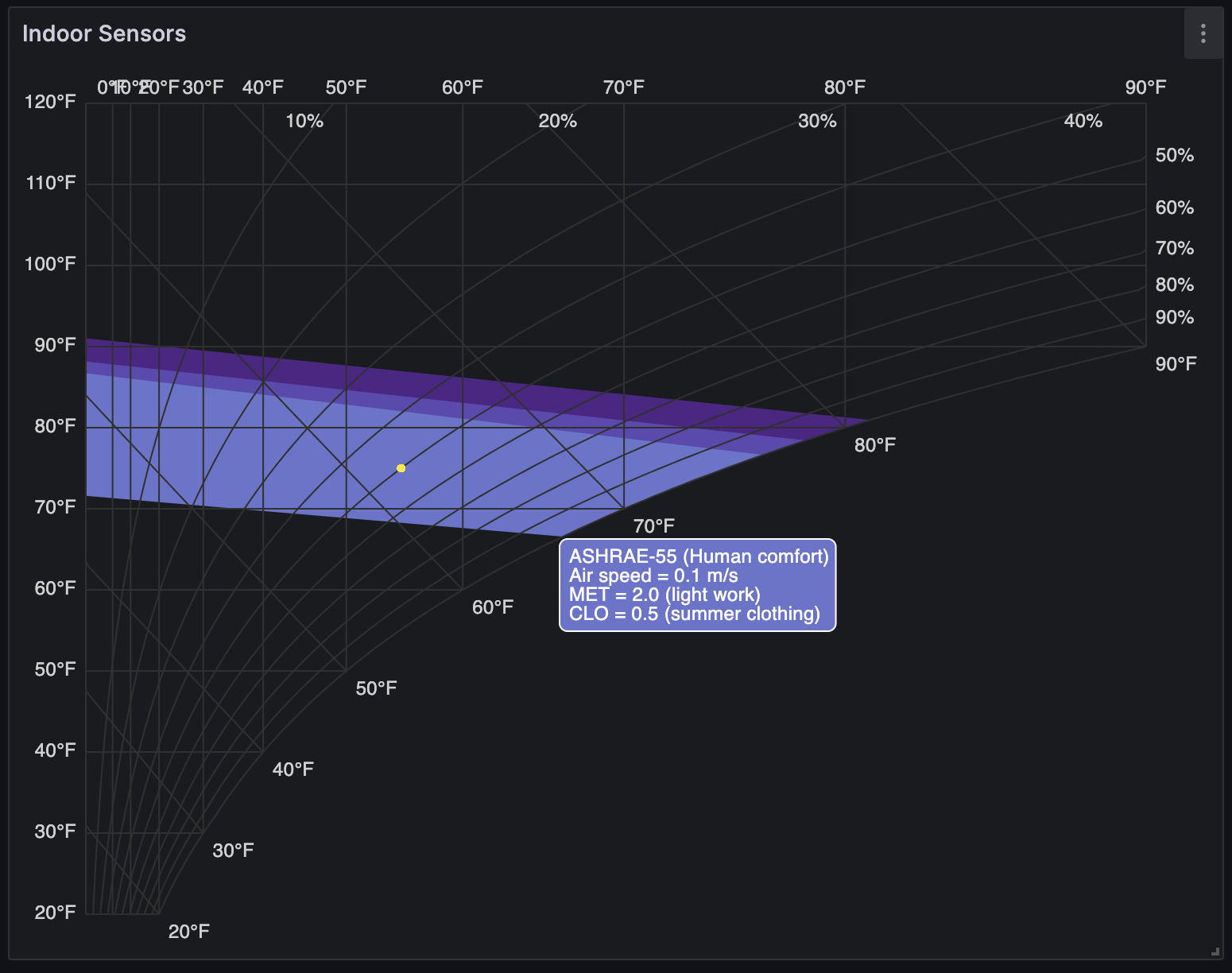Click the 80% relative humidity curve label
1232x973 pixels.
pyautogui.click(x=1175, y=285)
